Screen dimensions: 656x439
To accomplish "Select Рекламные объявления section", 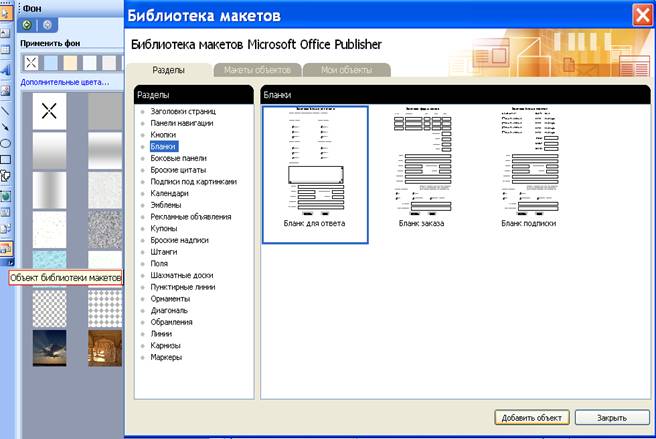I will [191, 217].
